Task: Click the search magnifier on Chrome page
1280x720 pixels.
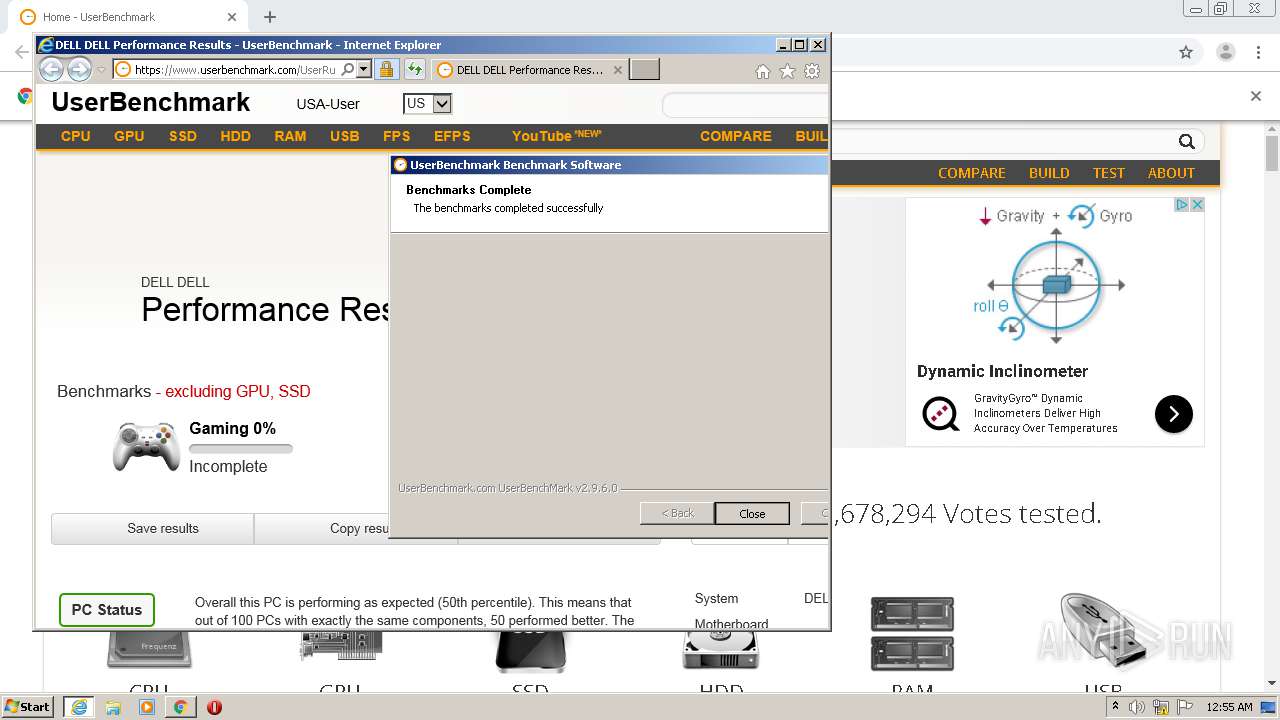Action: coord(1186,142)
